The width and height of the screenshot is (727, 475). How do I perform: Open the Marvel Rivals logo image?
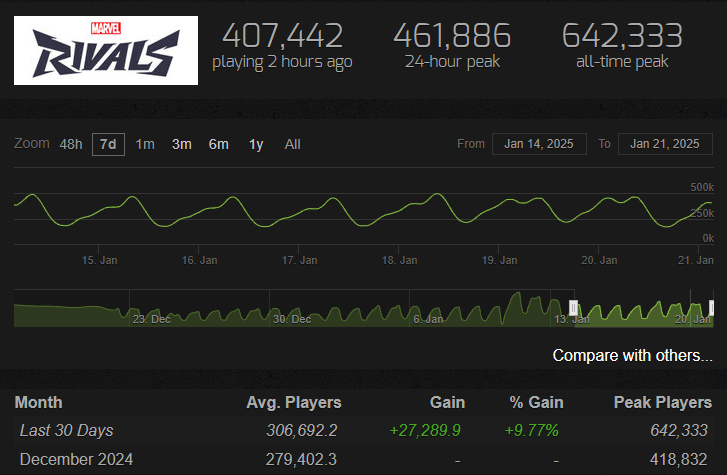[106, 51]
